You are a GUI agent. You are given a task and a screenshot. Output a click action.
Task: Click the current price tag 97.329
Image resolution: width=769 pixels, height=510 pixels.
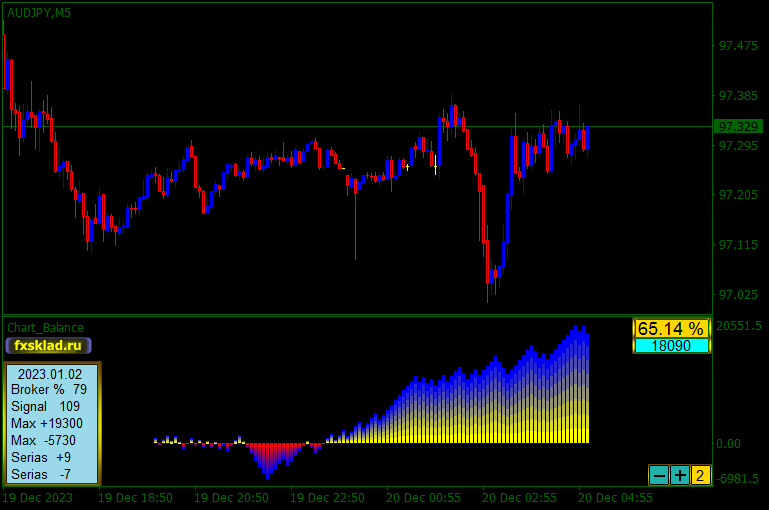(738, 127)
